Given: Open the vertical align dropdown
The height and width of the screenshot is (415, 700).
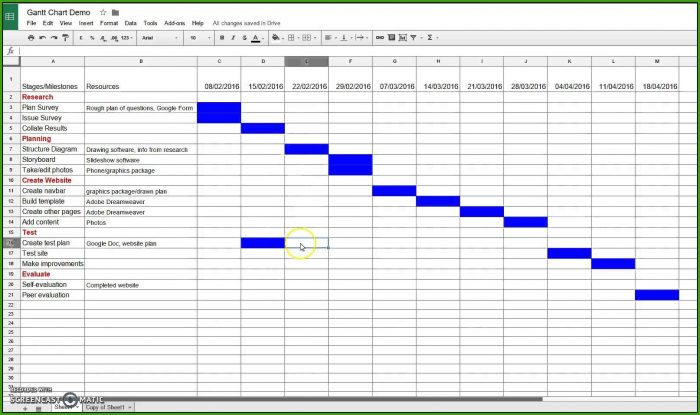Looking at the screenshot, I should (x=346, y=38).
